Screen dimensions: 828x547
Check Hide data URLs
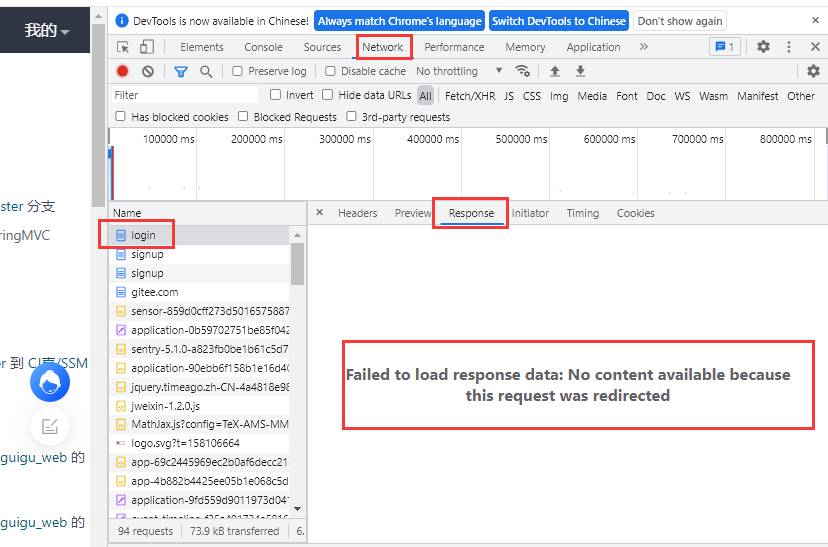pos(327,95)
